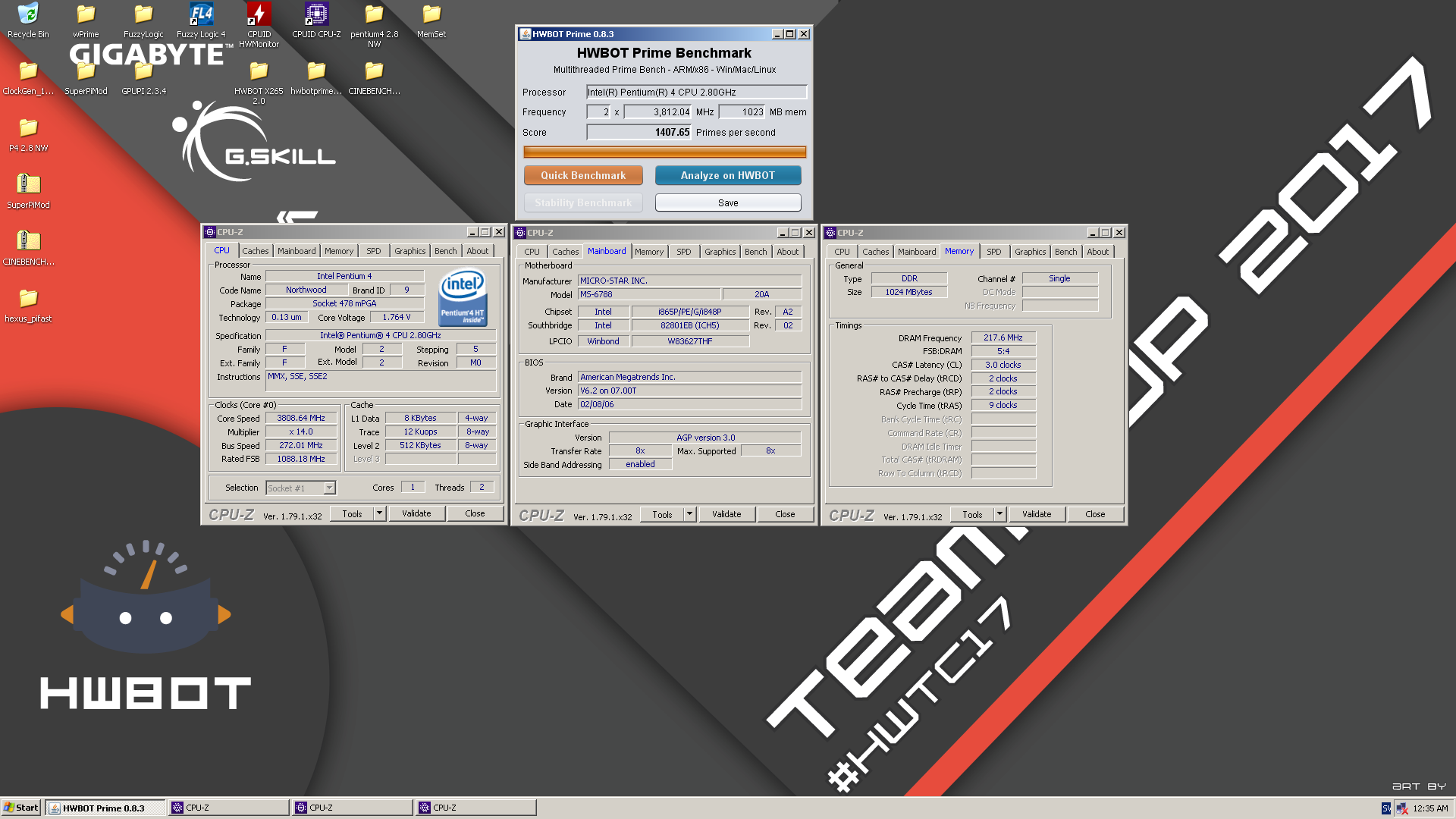Open HWBOT X265 2.0 folder
Image resolution: width=1456 pixels, height=819 pixels.
[x=259, y=82]
